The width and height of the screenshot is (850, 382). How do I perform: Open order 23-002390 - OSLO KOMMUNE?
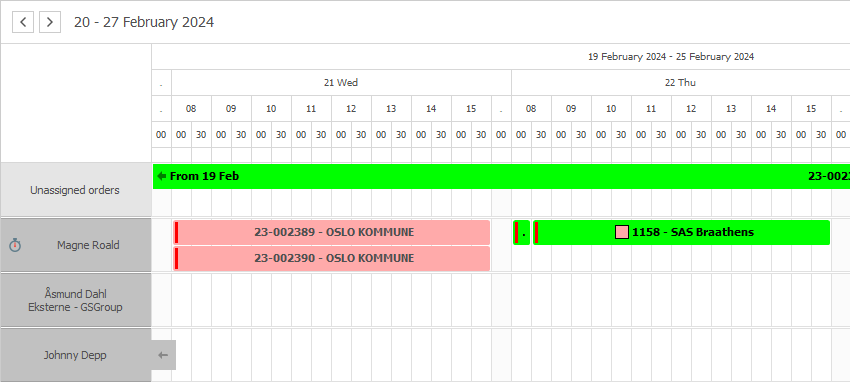332,258
